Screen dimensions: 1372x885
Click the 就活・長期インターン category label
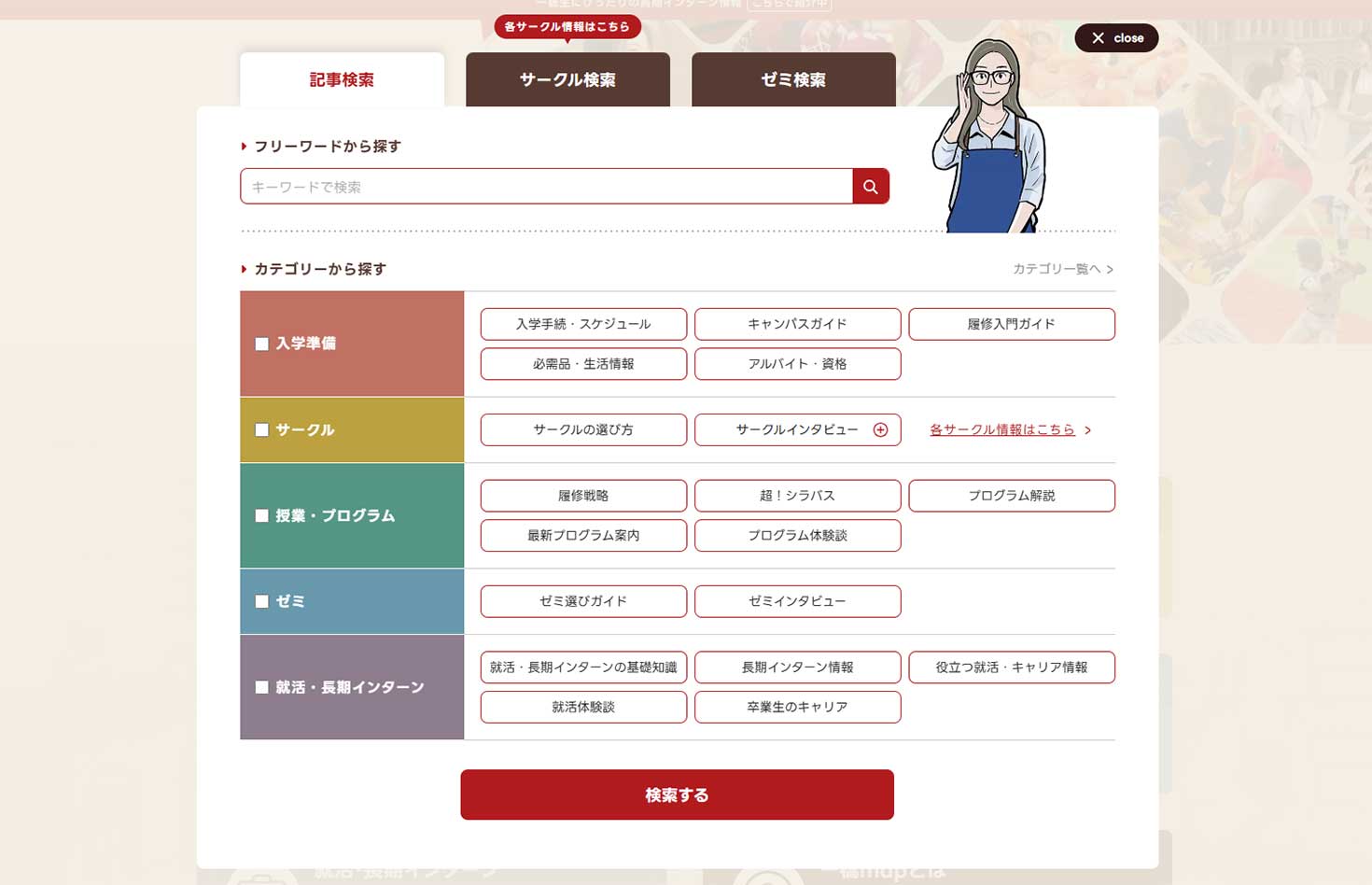pyautogui.click(x=350, y=687)
